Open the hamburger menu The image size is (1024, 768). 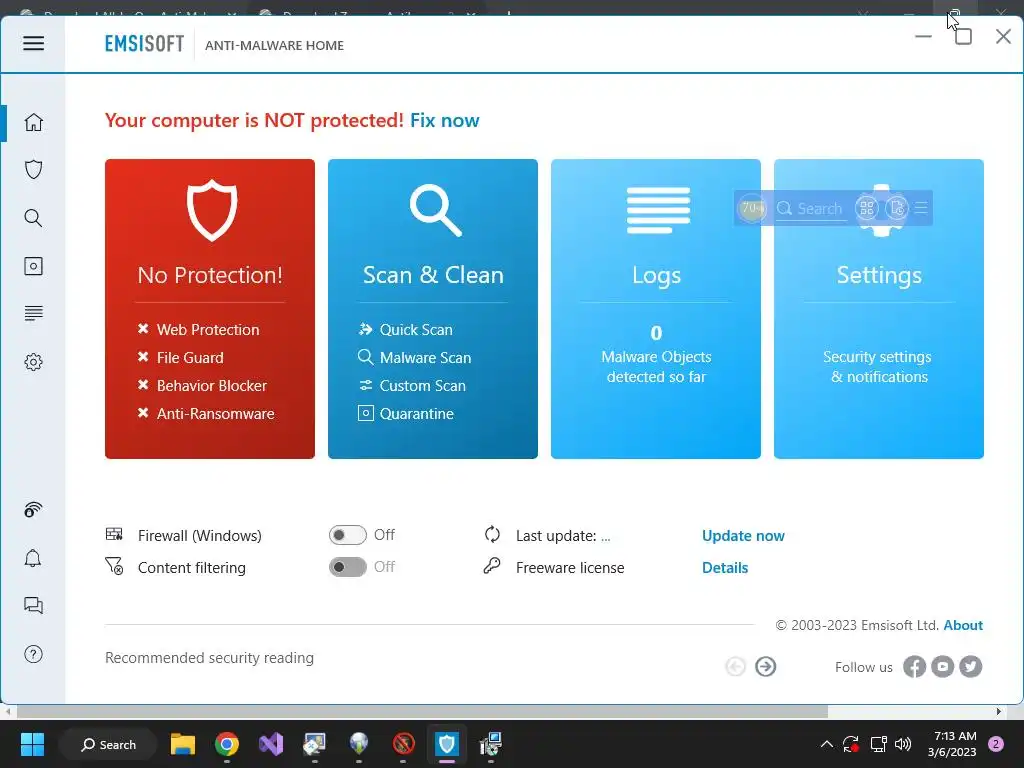click(33, 44)
